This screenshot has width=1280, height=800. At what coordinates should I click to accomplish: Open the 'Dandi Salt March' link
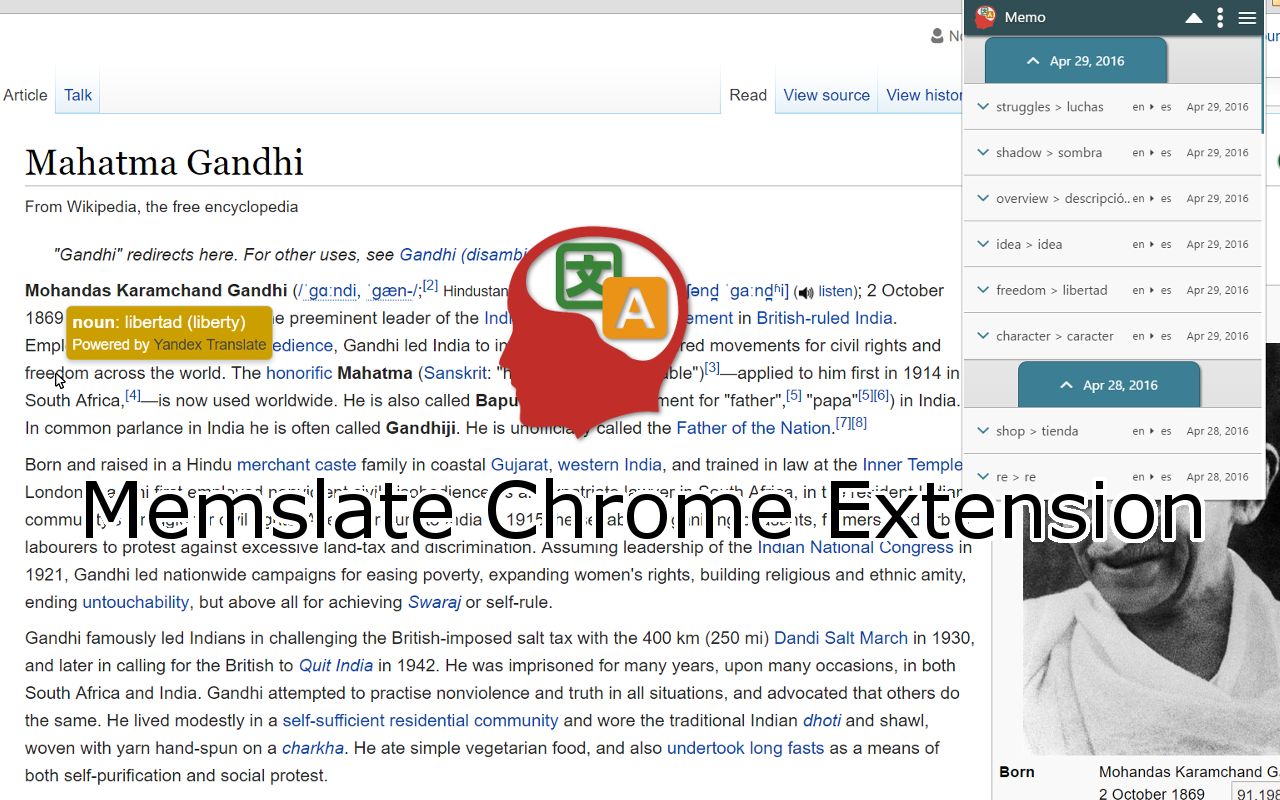841,637
